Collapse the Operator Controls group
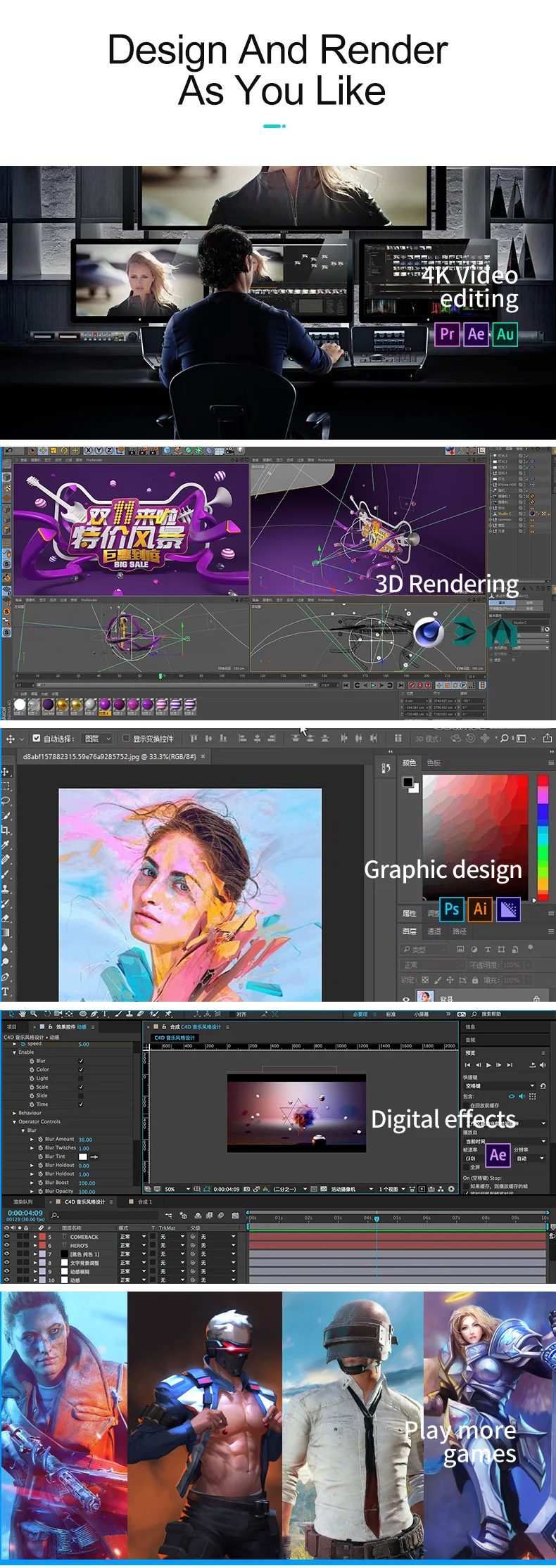Viewport: 556px width, 1568px height. [x=14, y=1122]
